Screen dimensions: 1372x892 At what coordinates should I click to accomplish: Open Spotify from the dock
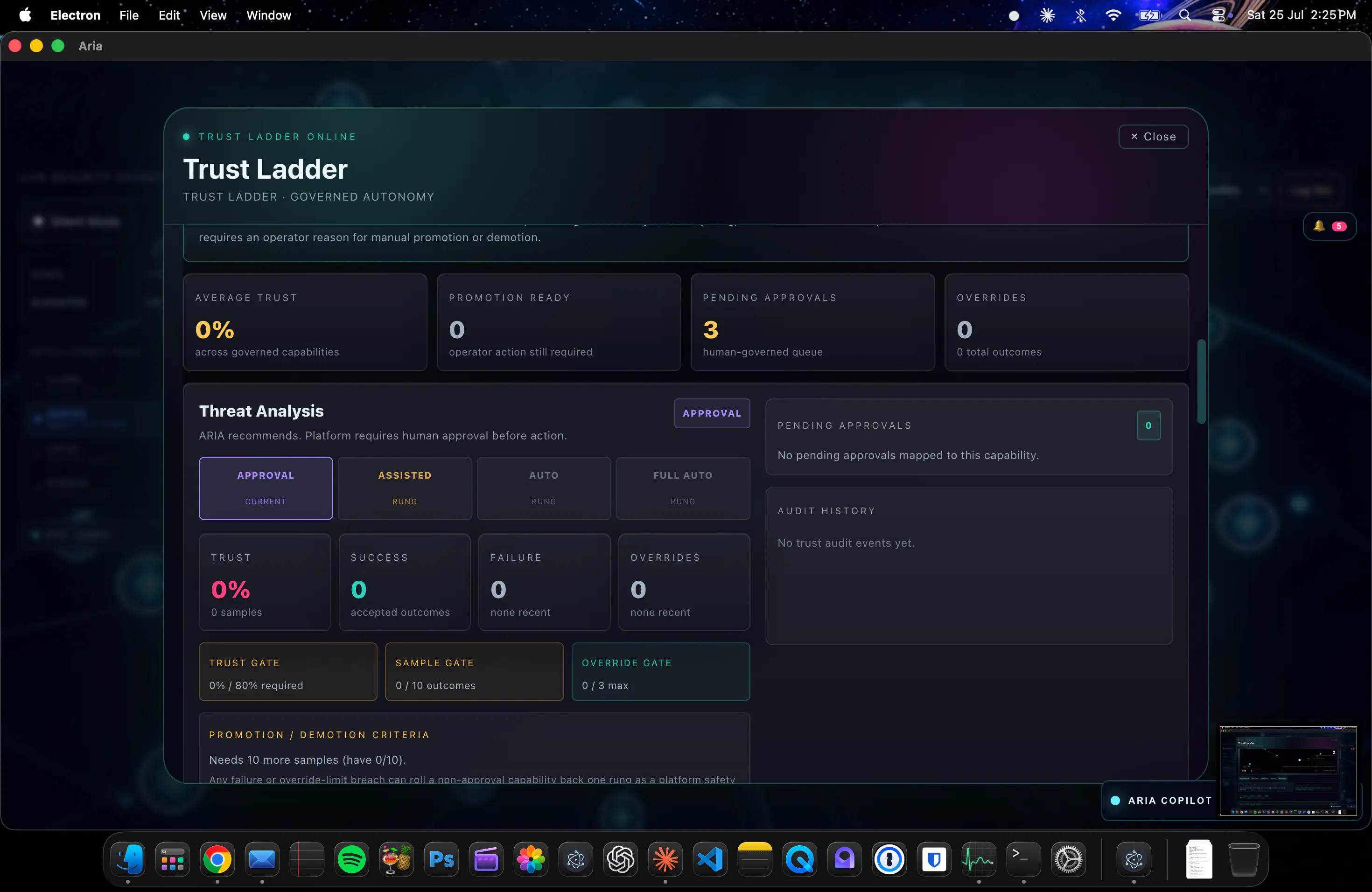pos(352,859)
